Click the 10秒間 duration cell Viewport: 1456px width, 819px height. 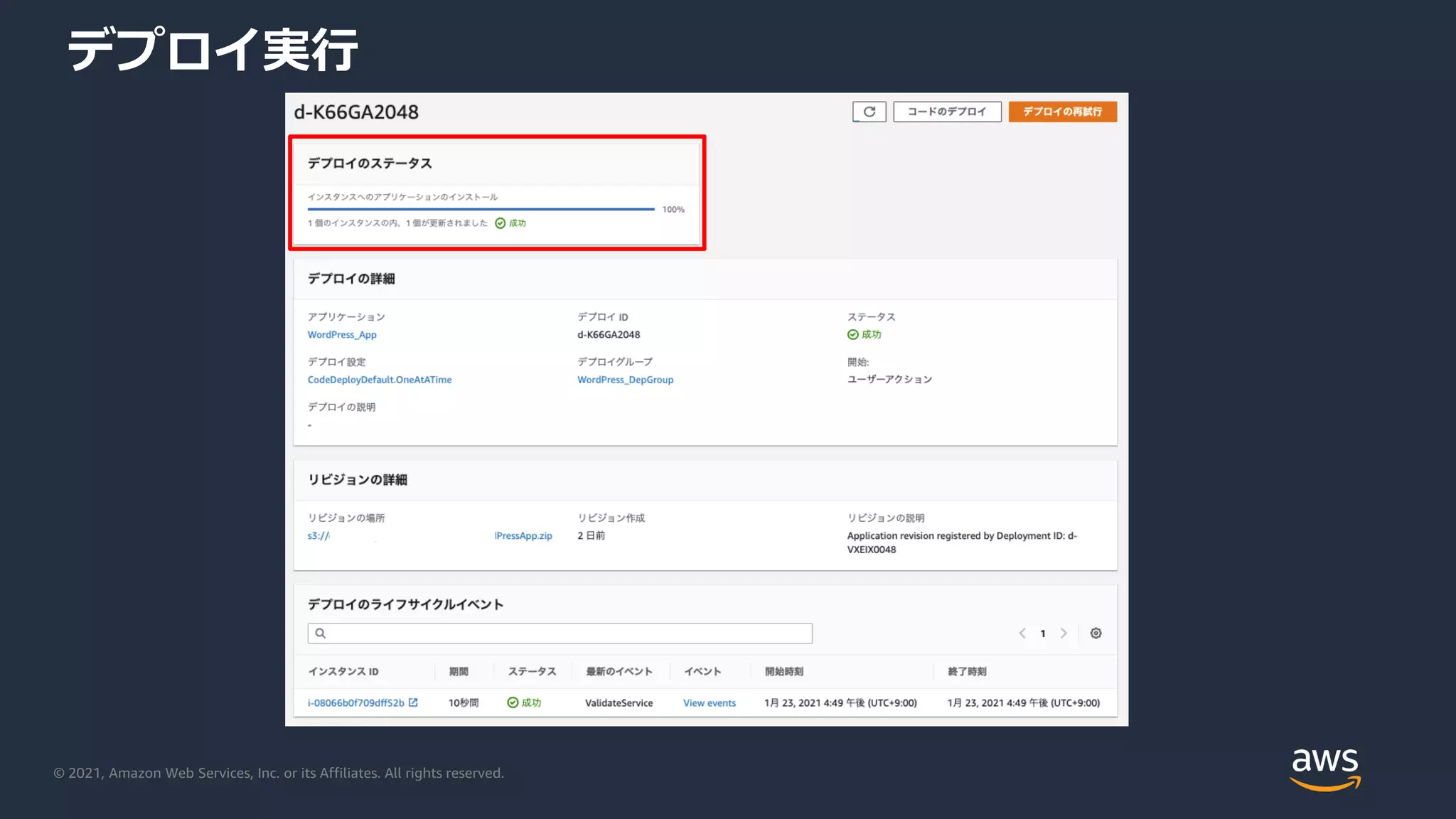point(464,703)
